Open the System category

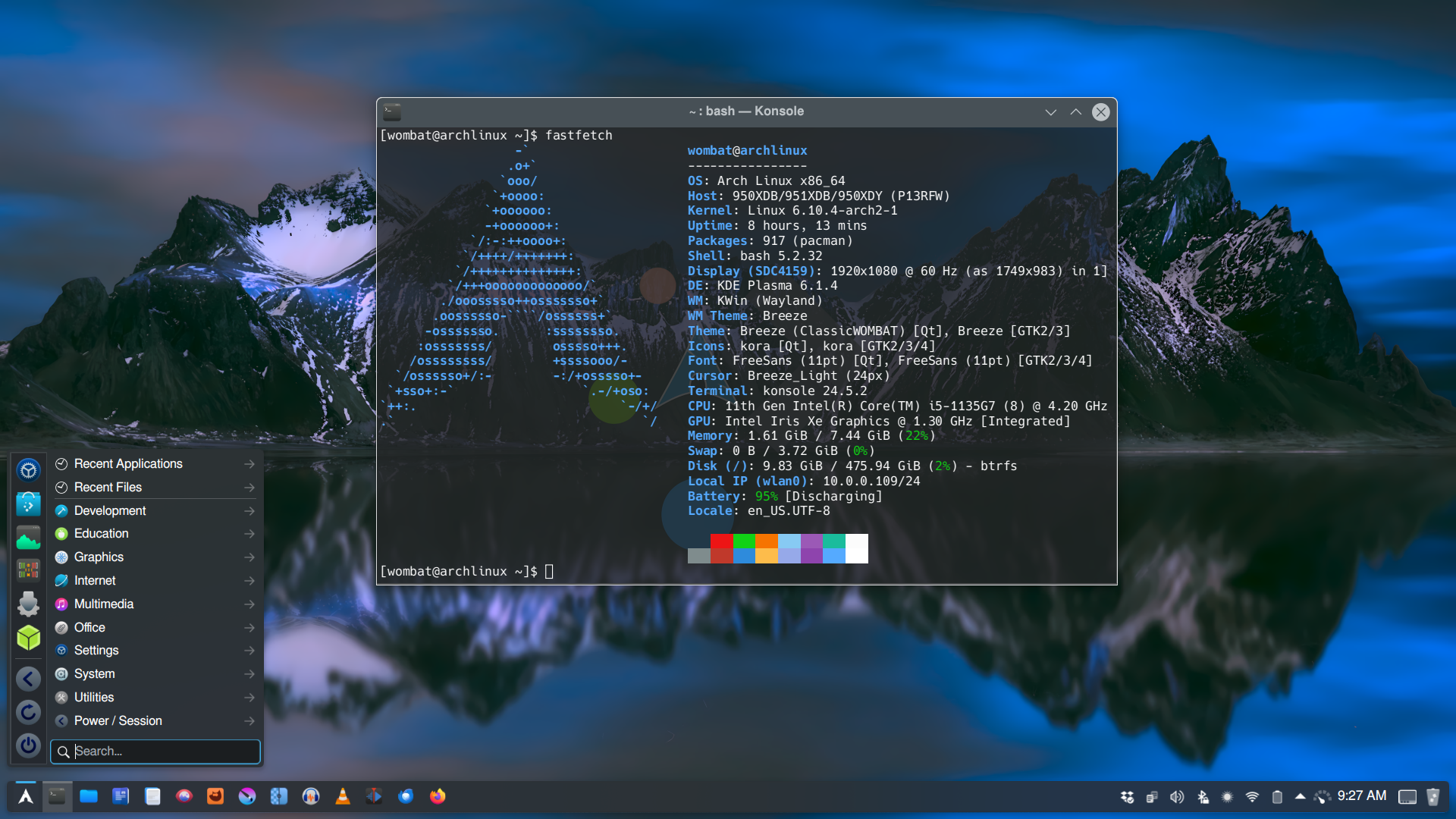[x=155, y=674]
